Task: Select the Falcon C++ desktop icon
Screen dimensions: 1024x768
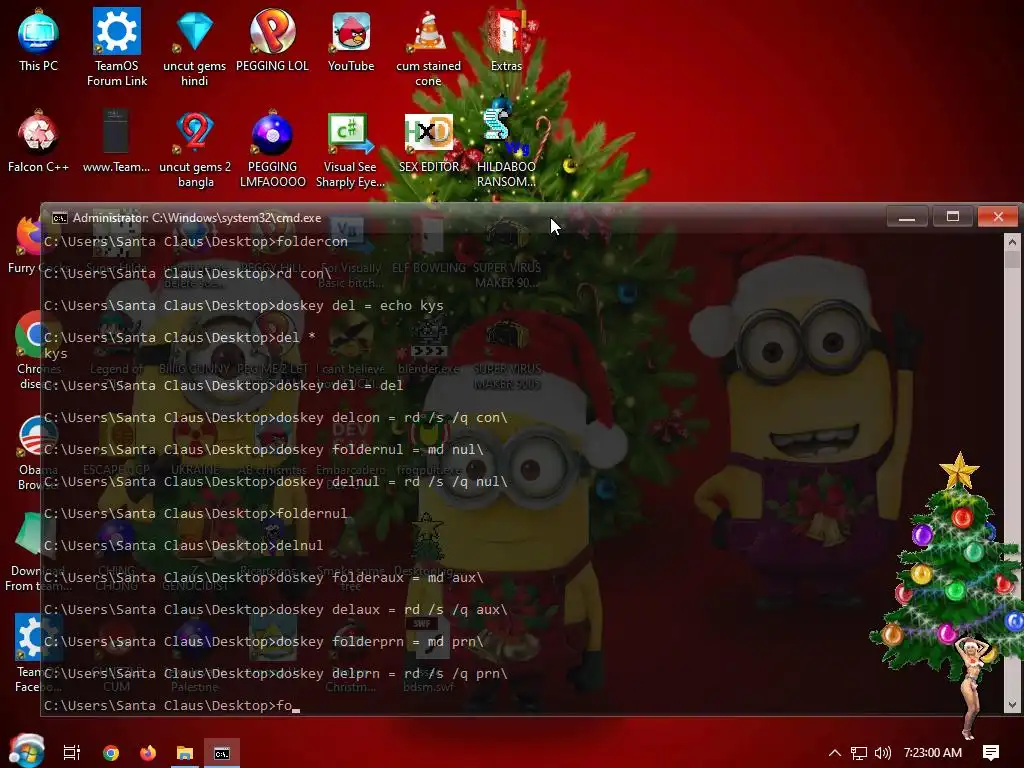Action: point(38,140)
